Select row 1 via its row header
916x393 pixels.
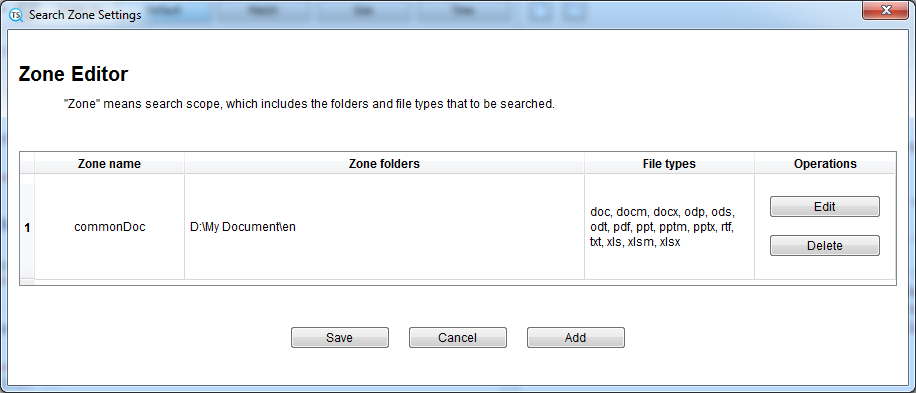[27, 227]
